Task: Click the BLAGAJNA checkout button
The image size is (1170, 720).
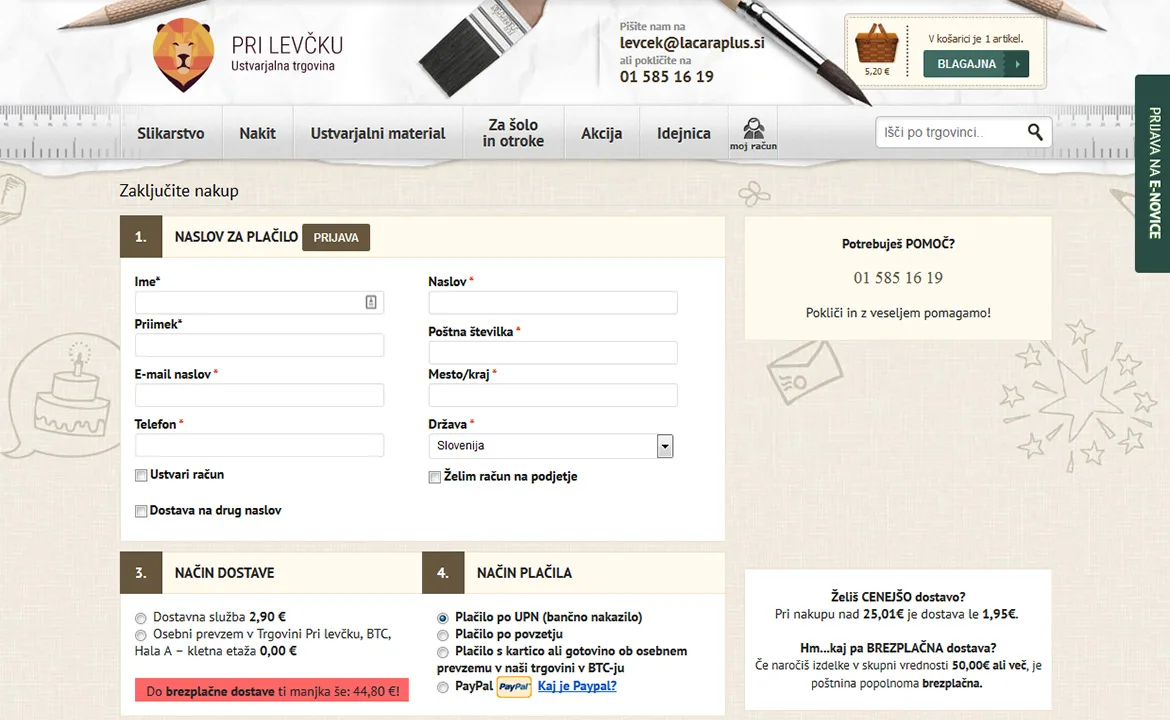Action: pyautogui.click(x=976, y=64)
